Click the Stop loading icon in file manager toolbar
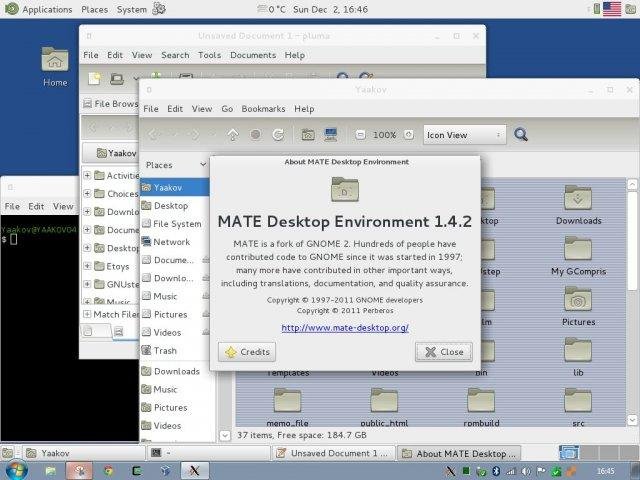The image size is (640, 480). coord(256,135)
